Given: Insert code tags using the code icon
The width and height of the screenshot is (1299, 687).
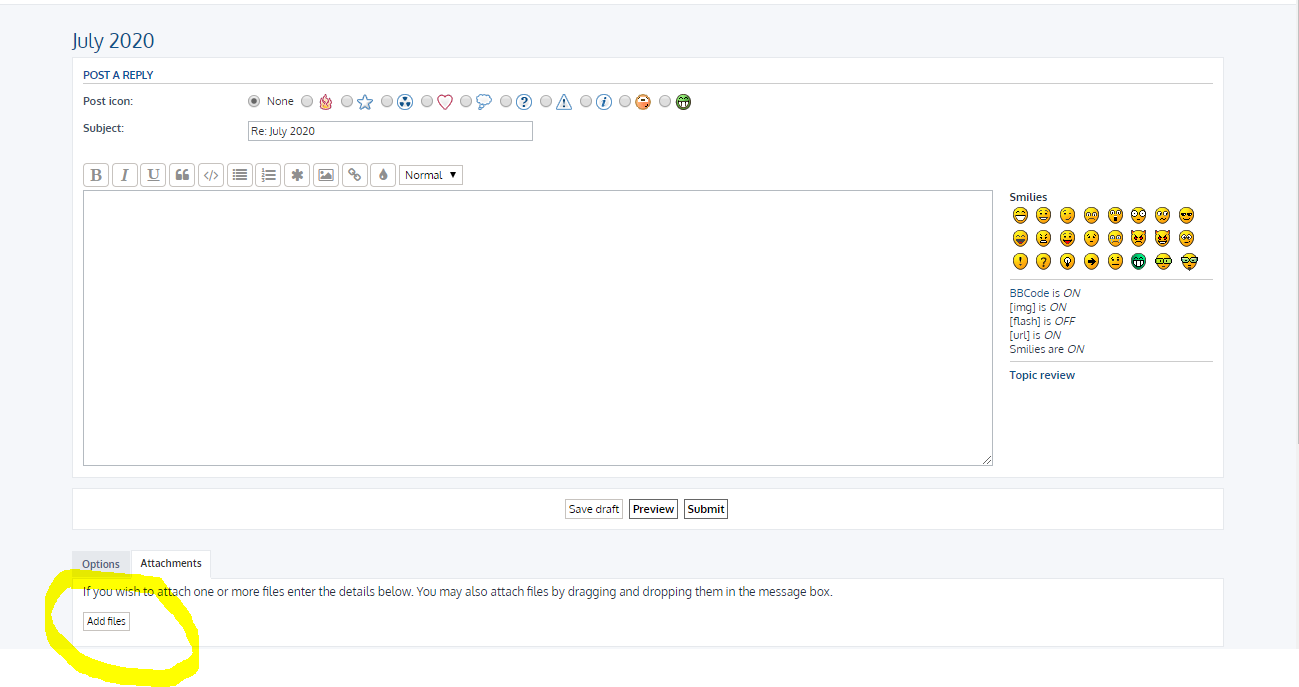Looking at the screenshot, I should tap(211, 175).
